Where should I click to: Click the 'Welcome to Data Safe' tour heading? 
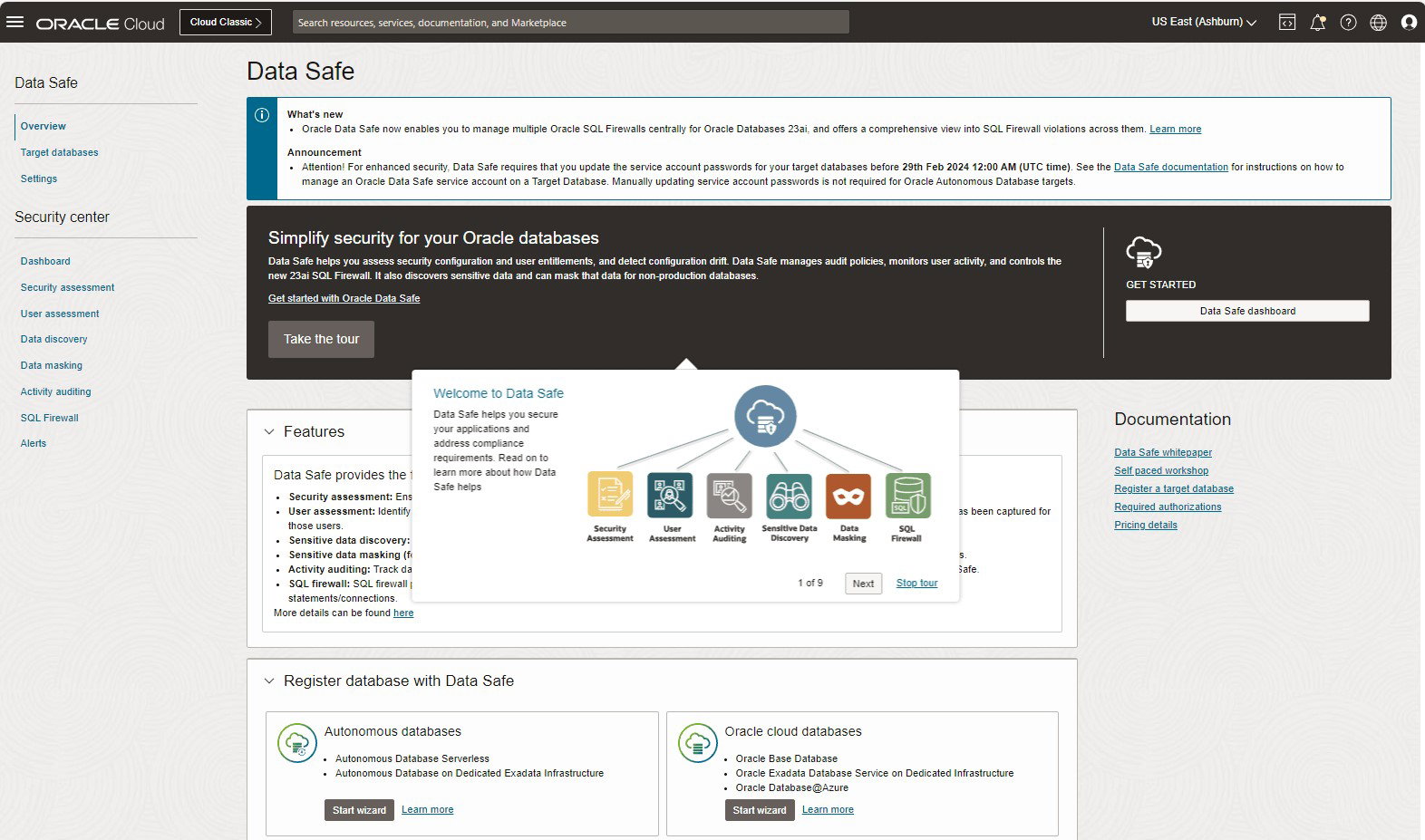coord(499,393)
